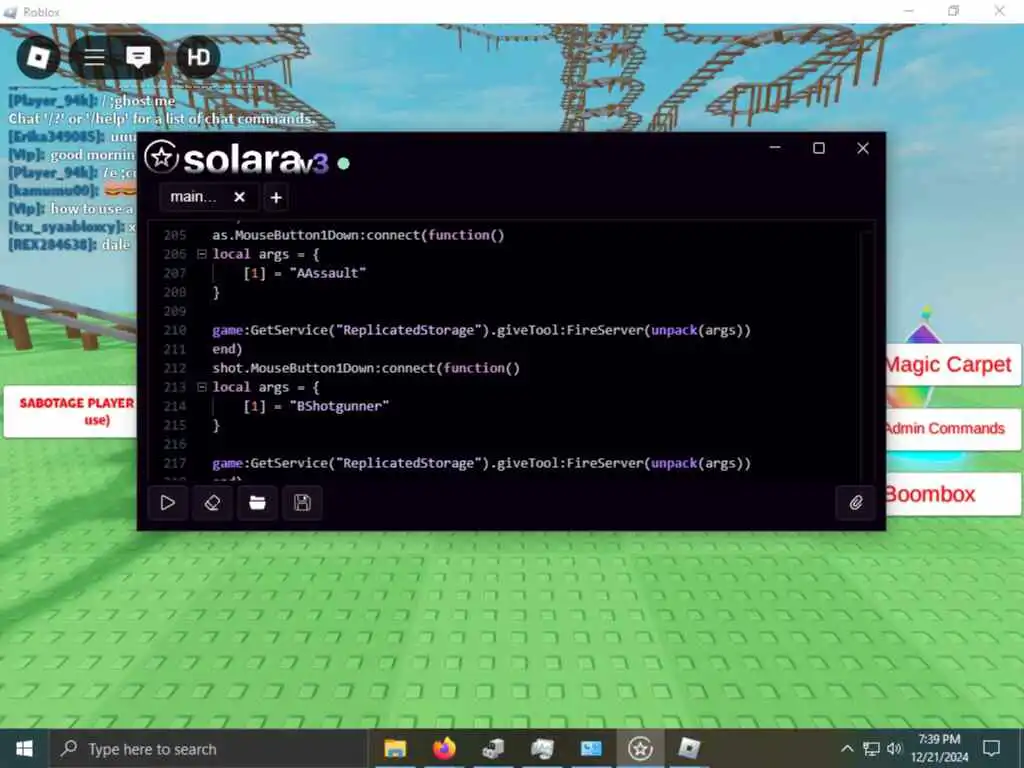
Task: Open the notification center icon
Action: [991, 748]
